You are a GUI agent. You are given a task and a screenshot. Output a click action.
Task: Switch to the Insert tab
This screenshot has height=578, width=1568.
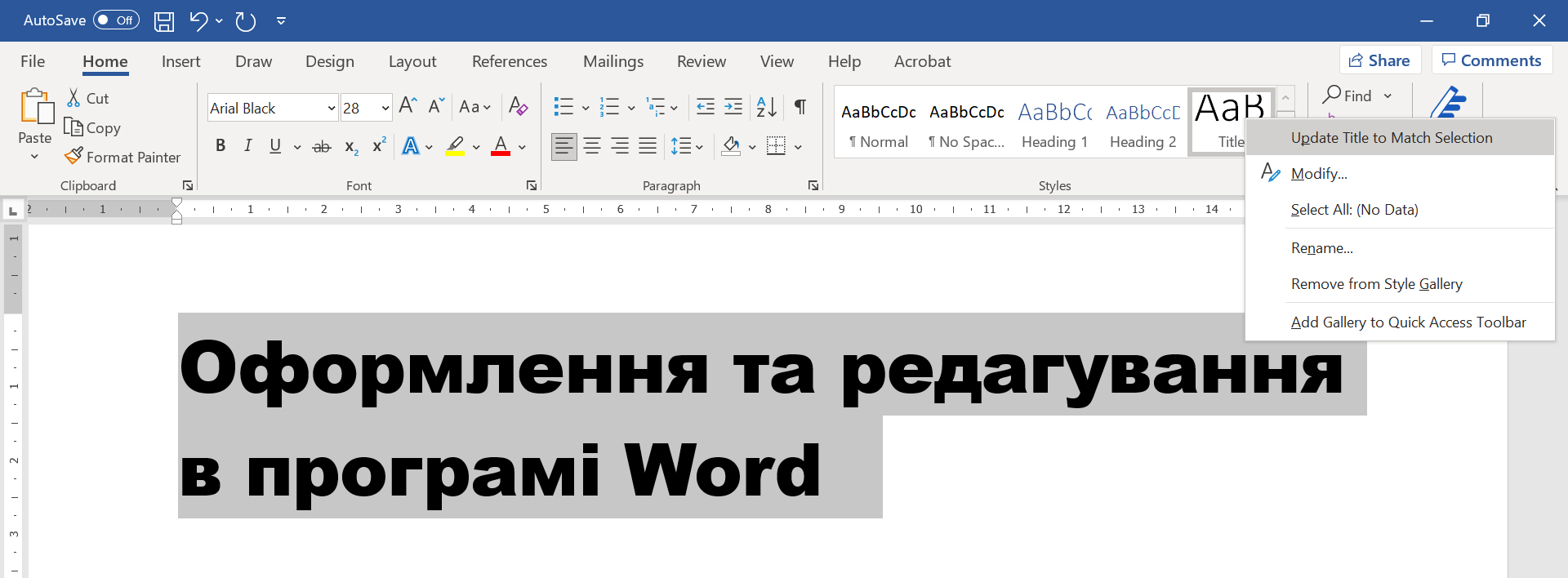[x=180, y=61]
